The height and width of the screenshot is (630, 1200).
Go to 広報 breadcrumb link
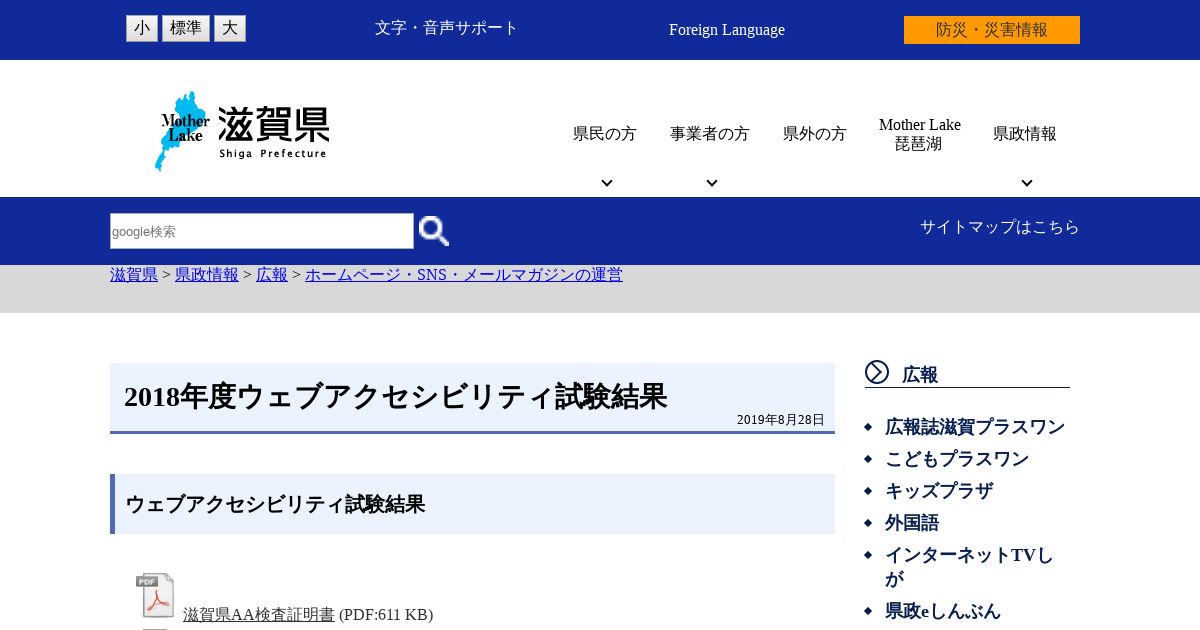272,275
